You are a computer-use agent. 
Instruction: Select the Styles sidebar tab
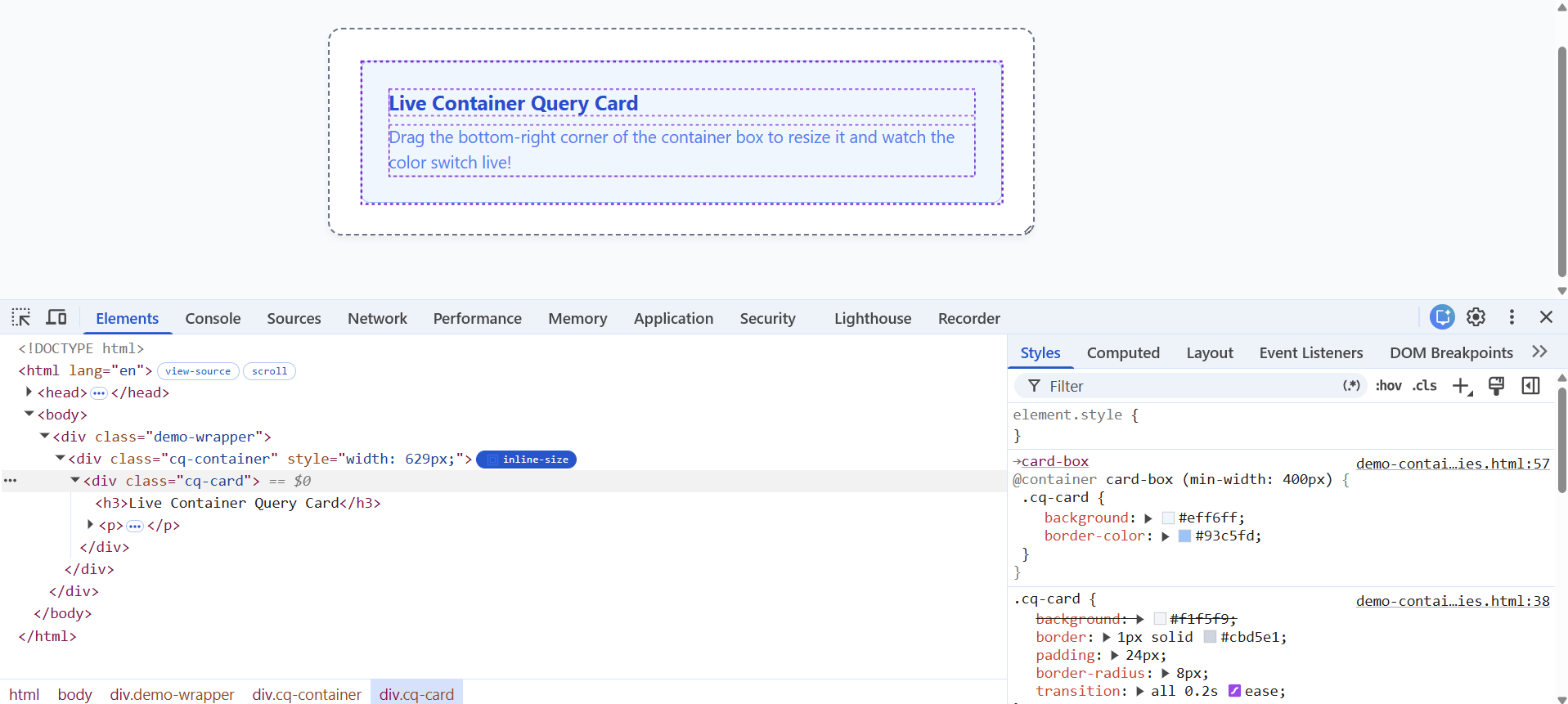pos(1040,352)
